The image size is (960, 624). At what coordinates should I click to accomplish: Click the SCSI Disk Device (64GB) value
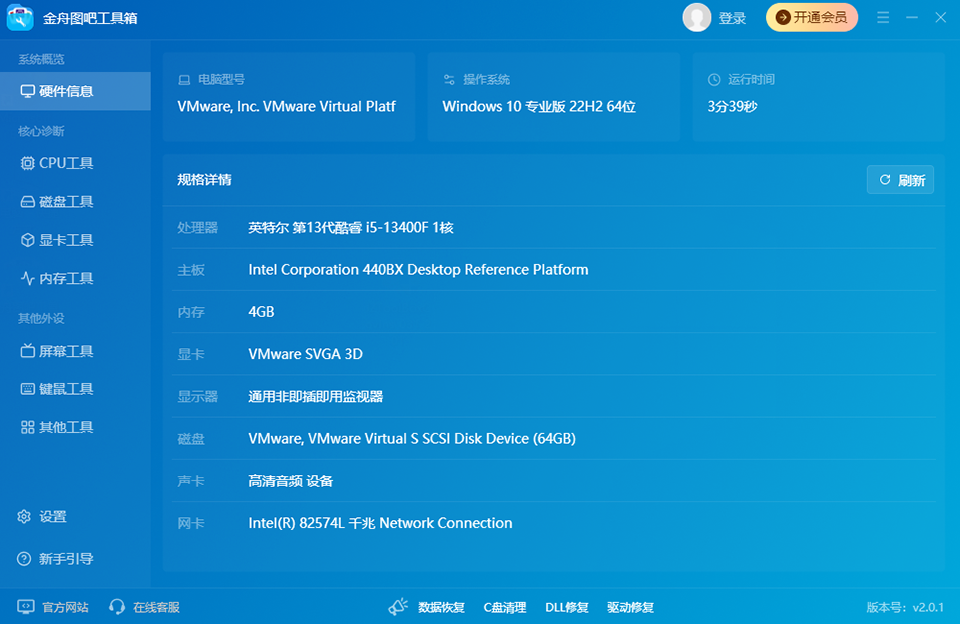(x=412, y=438)
